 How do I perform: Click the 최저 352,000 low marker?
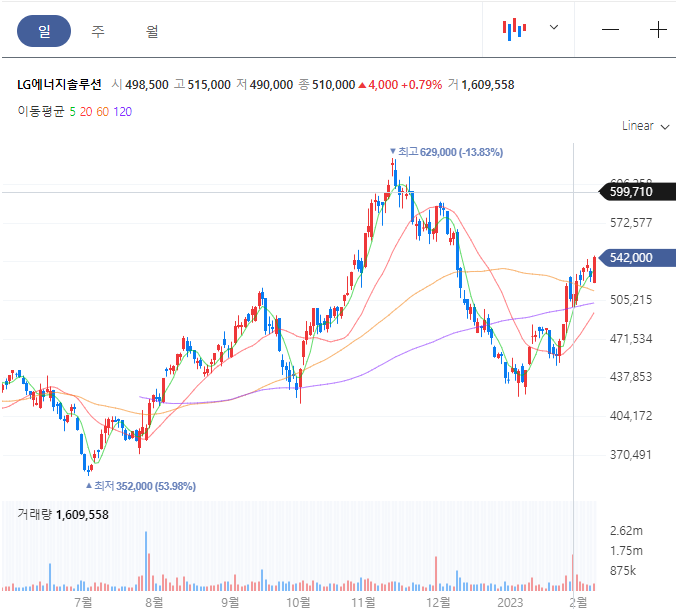(141, 486)
